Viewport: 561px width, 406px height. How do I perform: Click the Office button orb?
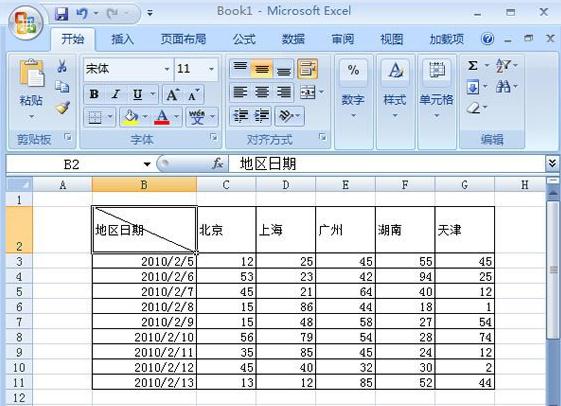coord(25,23)
